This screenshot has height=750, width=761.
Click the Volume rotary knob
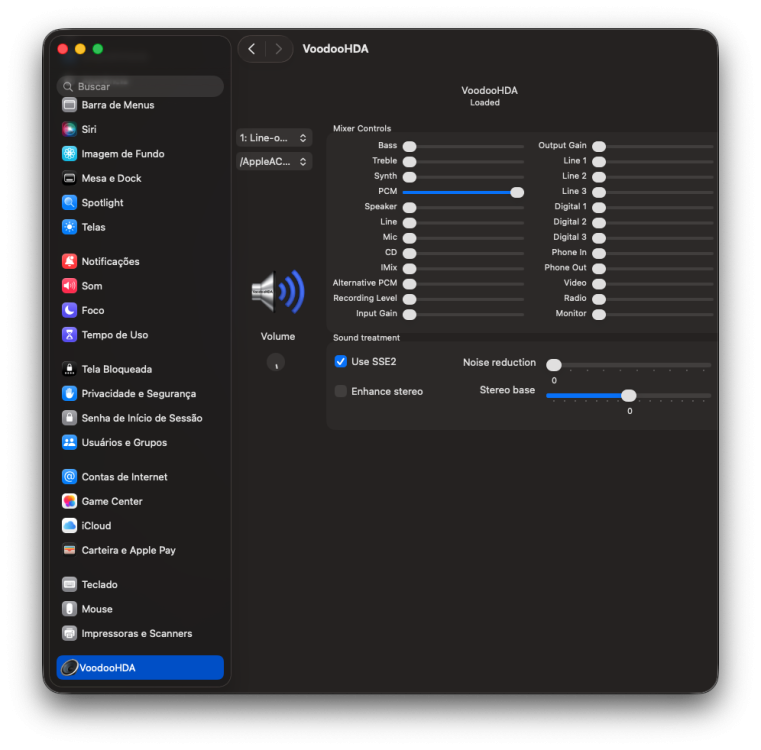point(276,362)
